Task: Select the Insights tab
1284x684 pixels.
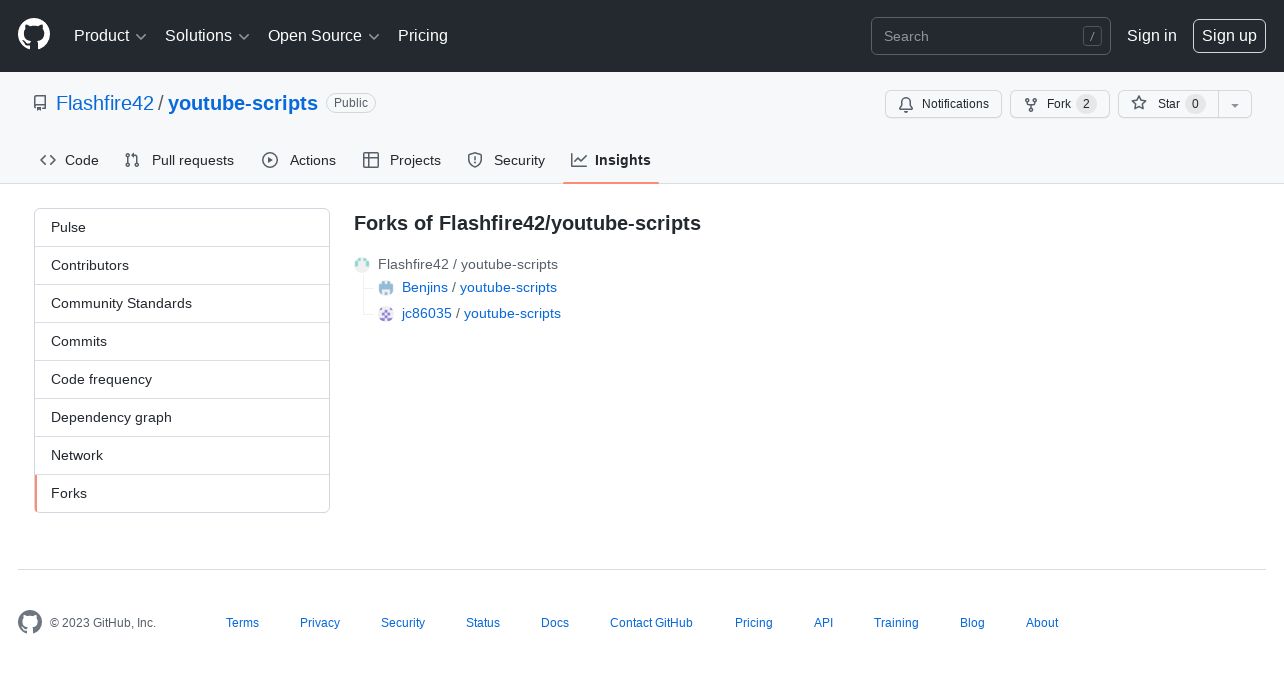Action: (x=611, y=160)
